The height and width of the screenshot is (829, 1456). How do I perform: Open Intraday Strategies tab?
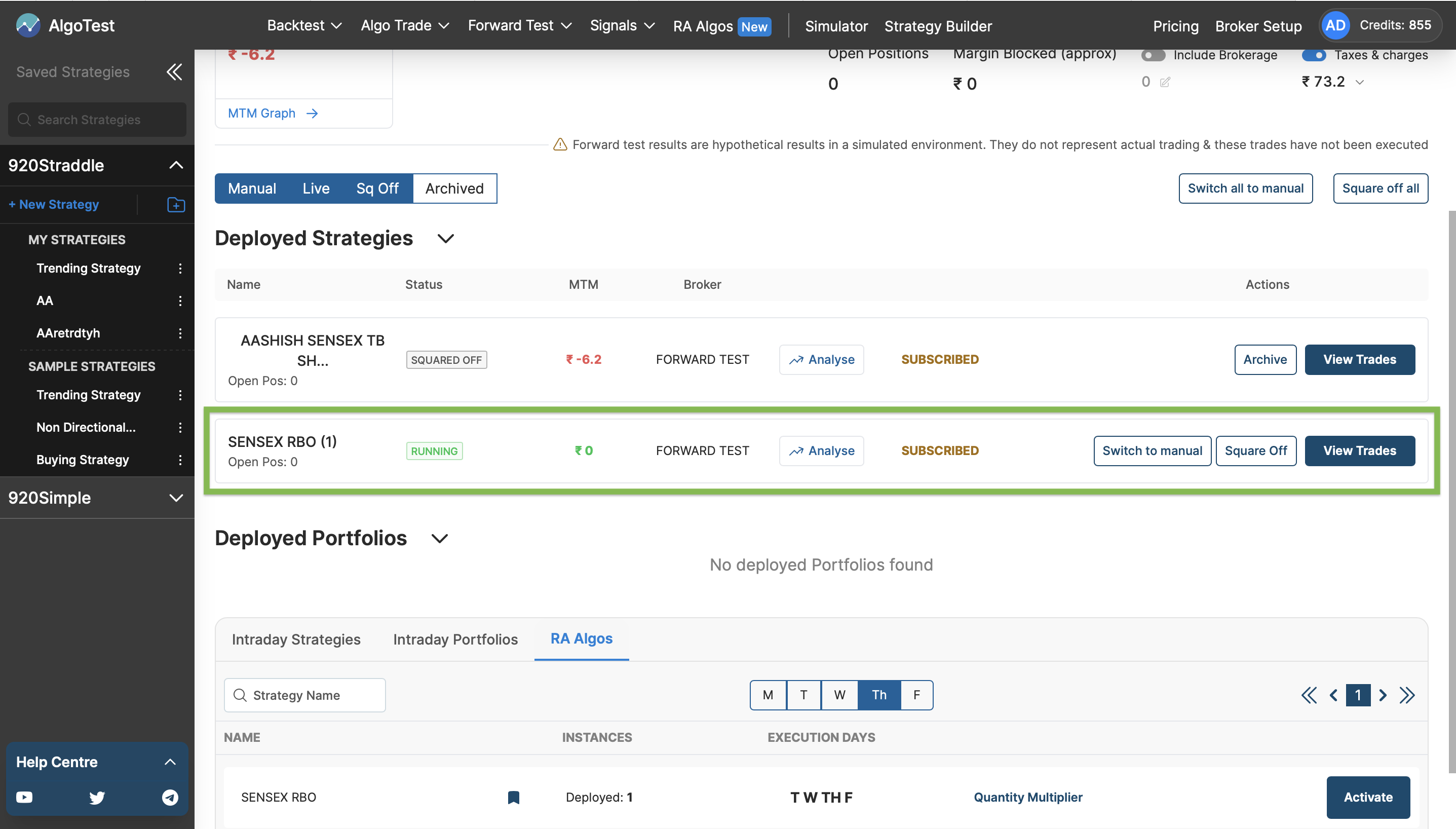tap(296, 639)
